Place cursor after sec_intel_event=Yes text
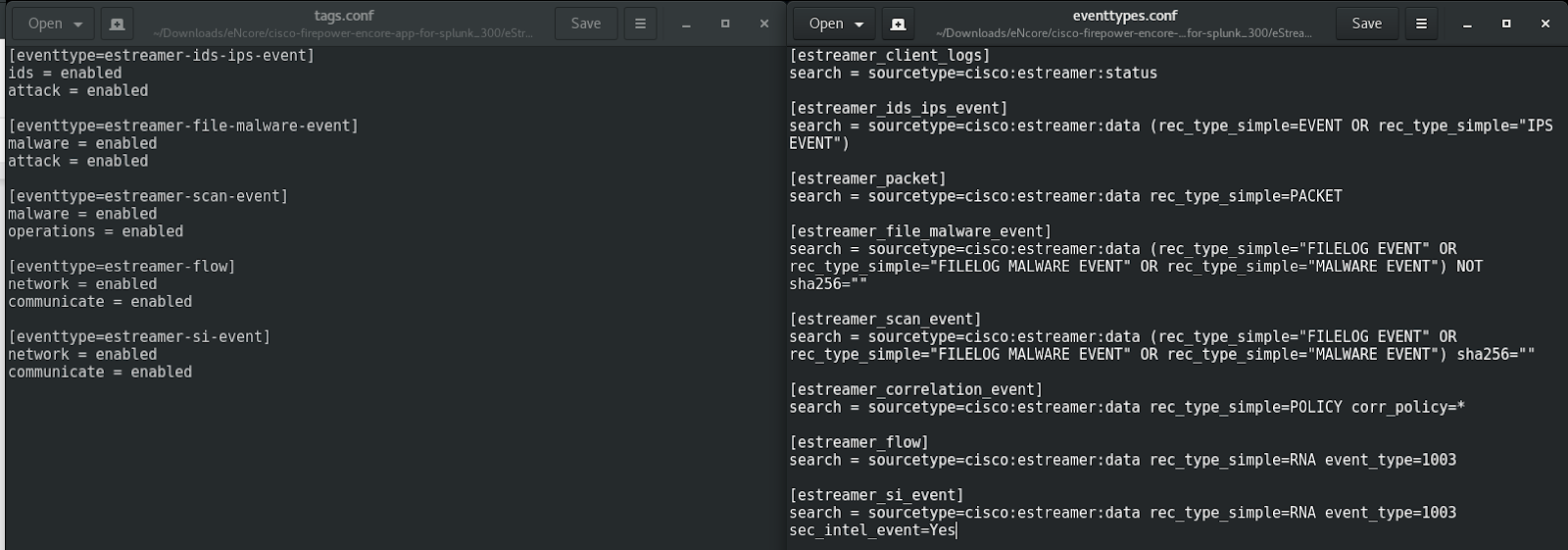 pyautogui.click(x=956, y=530)
